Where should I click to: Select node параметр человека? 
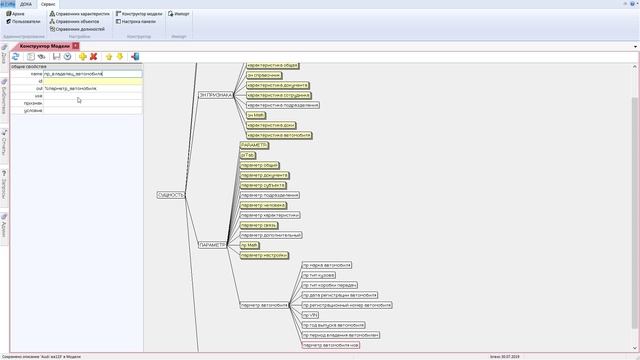[263, 205]
